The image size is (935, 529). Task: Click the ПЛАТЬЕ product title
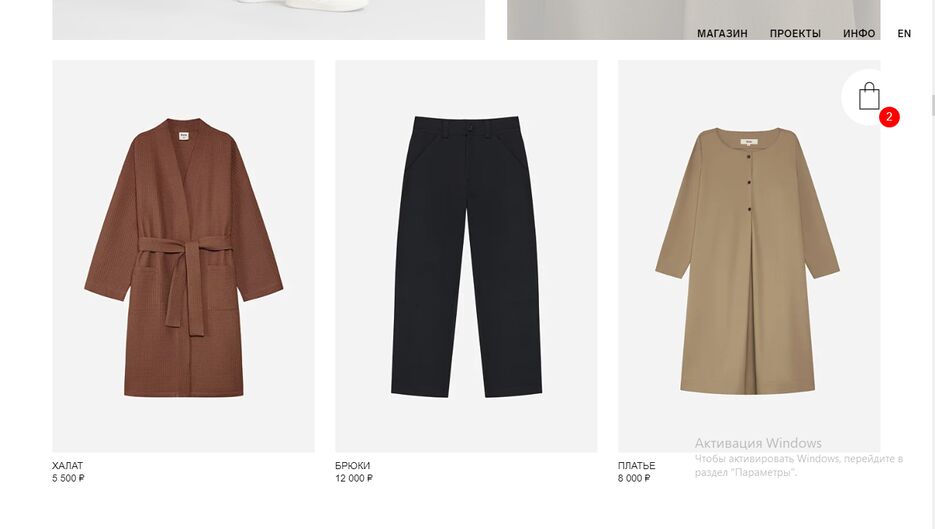(636, 465)
